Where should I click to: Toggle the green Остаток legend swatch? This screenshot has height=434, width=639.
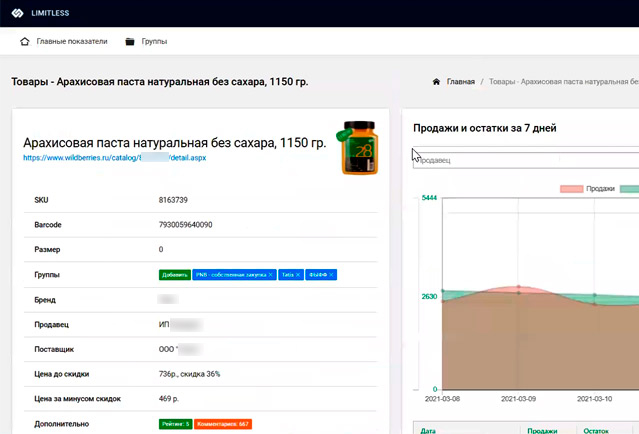629,189
